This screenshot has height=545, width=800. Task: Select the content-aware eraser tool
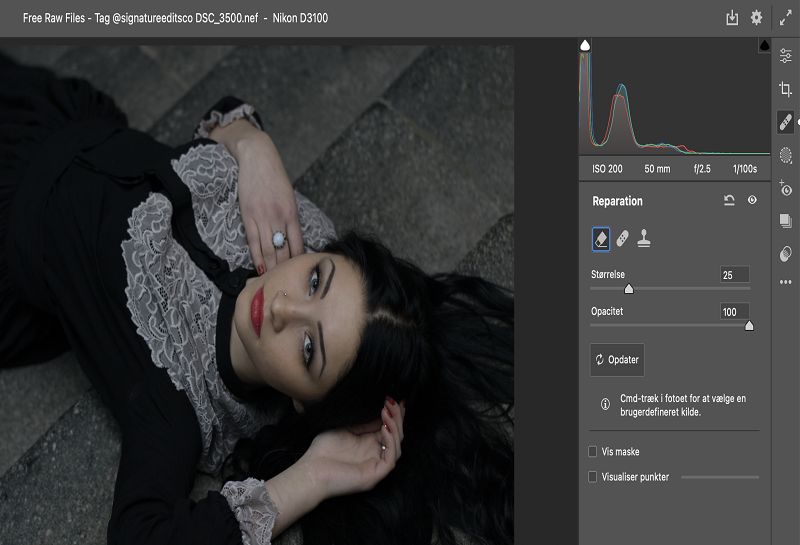(x=601, y=238)
